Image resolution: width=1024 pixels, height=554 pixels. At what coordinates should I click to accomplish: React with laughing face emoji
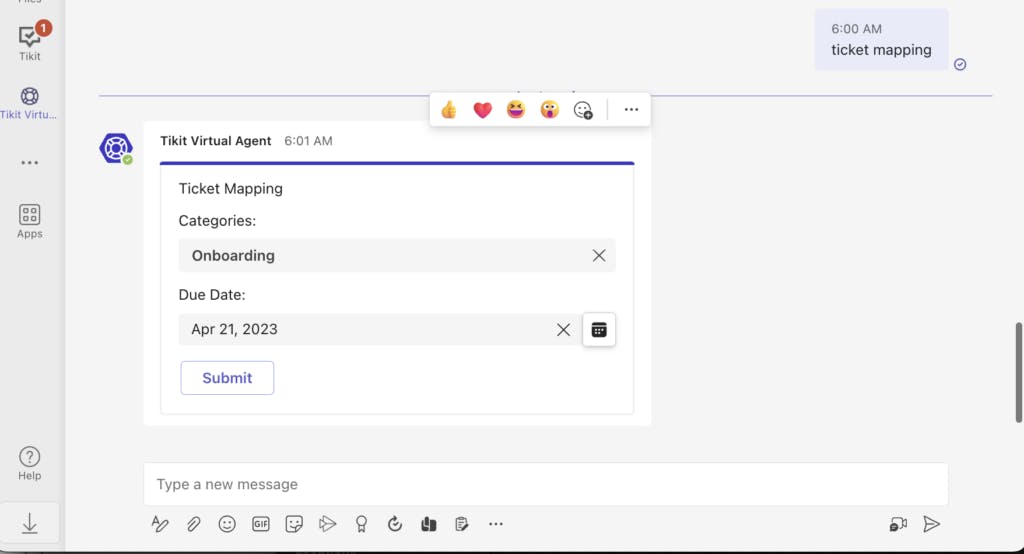click(516, 110)
